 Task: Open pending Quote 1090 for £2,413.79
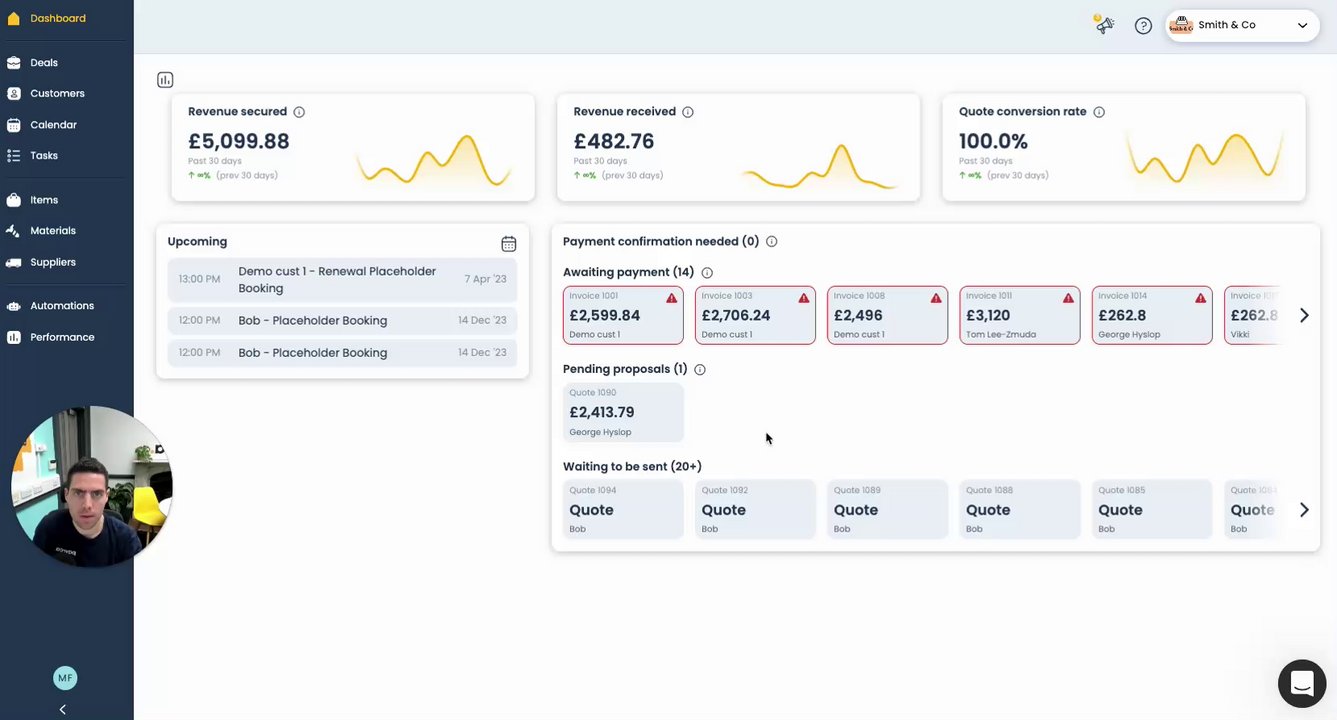(623, 412)
